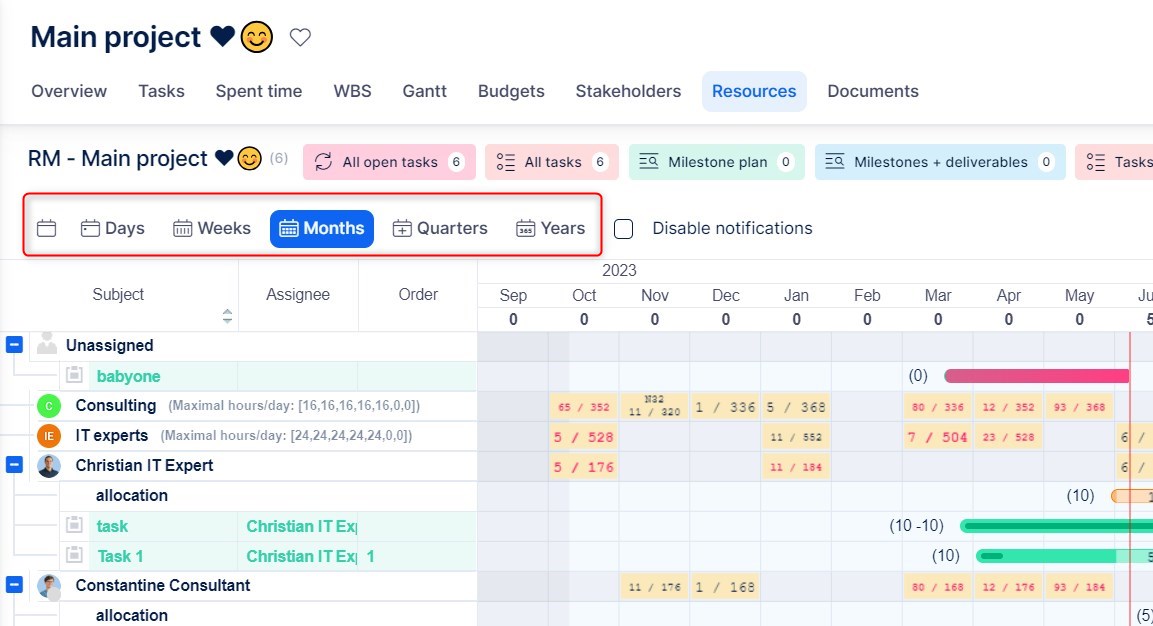Open the calendar date picker icon
1153x626 pixels.
(46, 228)
